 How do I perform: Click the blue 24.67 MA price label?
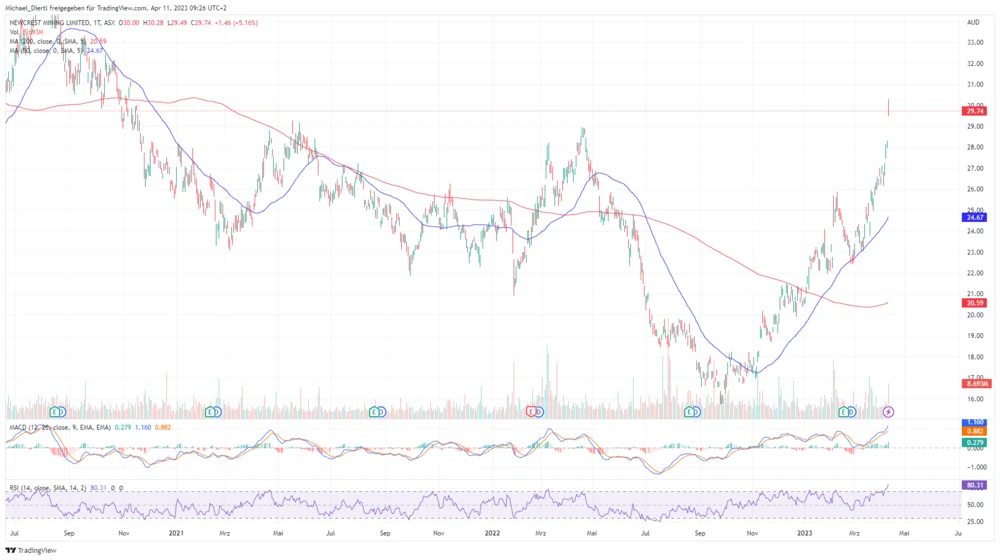click(x=974, y=217)
